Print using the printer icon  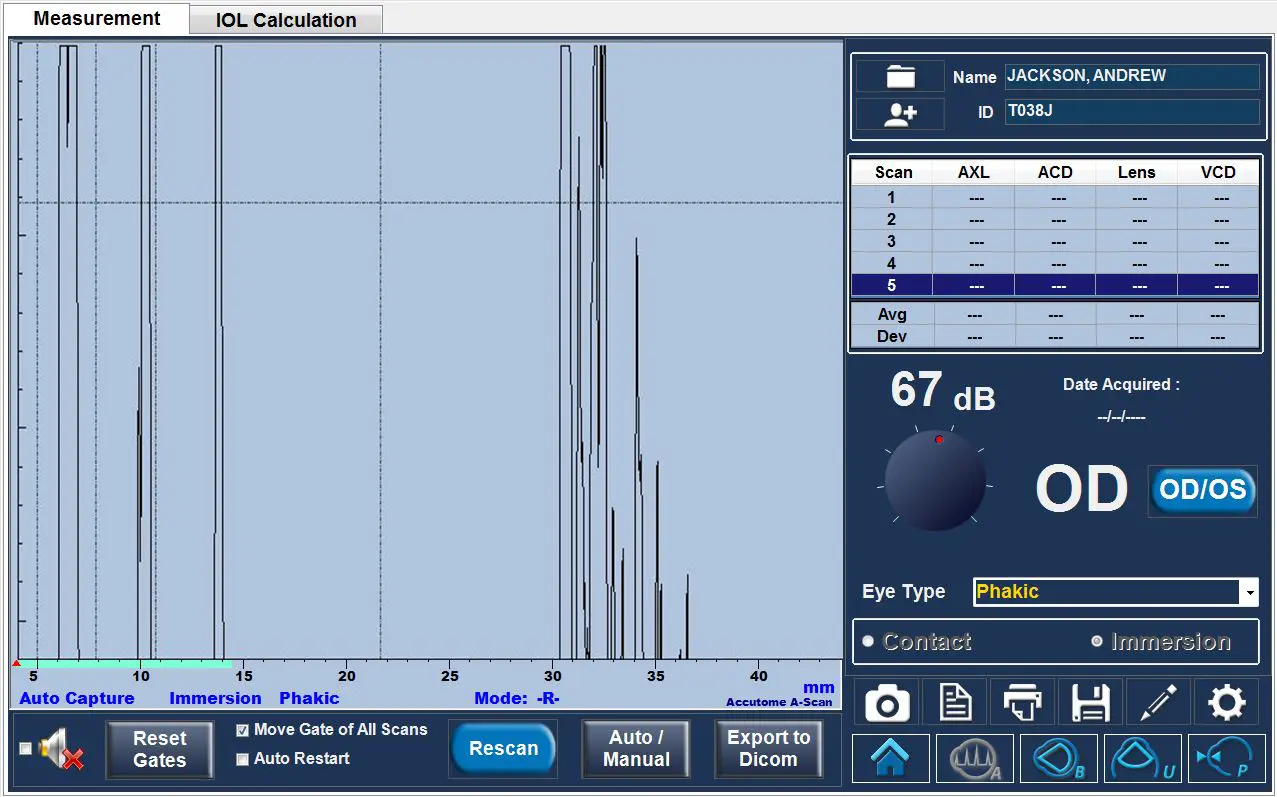(x=1022, y=703)
